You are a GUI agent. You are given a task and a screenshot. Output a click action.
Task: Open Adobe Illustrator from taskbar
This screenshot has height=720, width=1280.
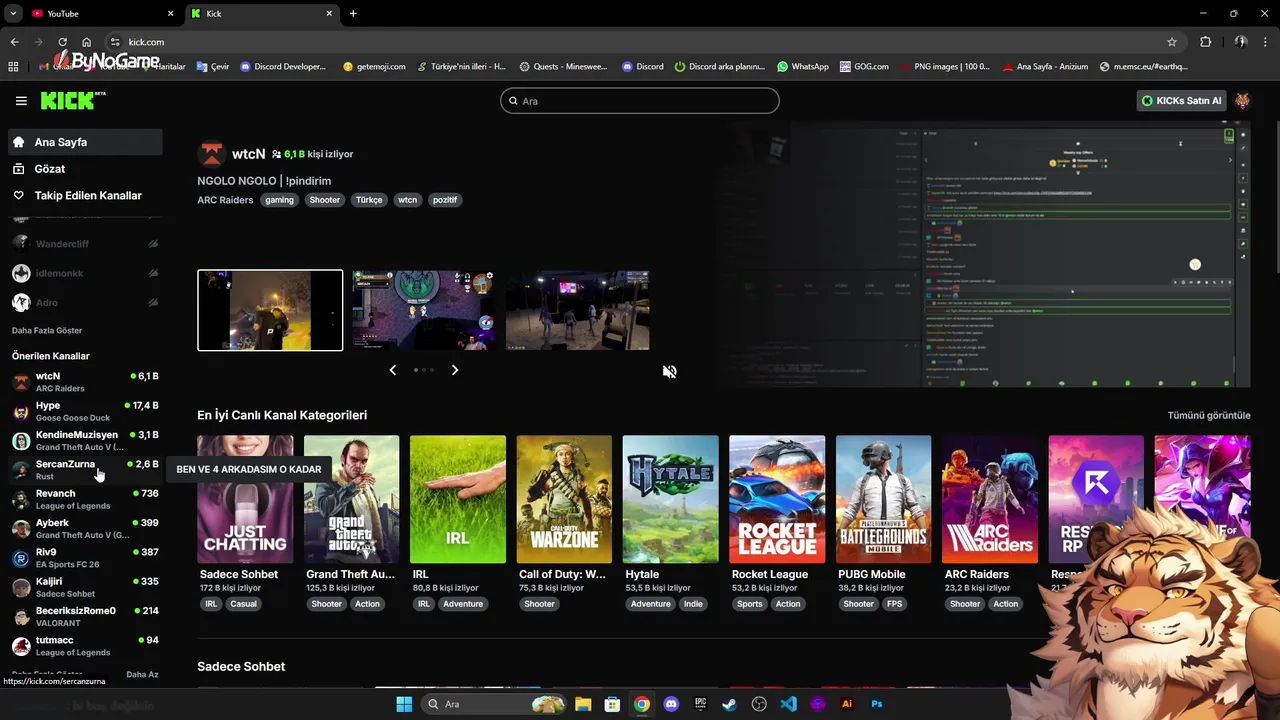[847, 704]
